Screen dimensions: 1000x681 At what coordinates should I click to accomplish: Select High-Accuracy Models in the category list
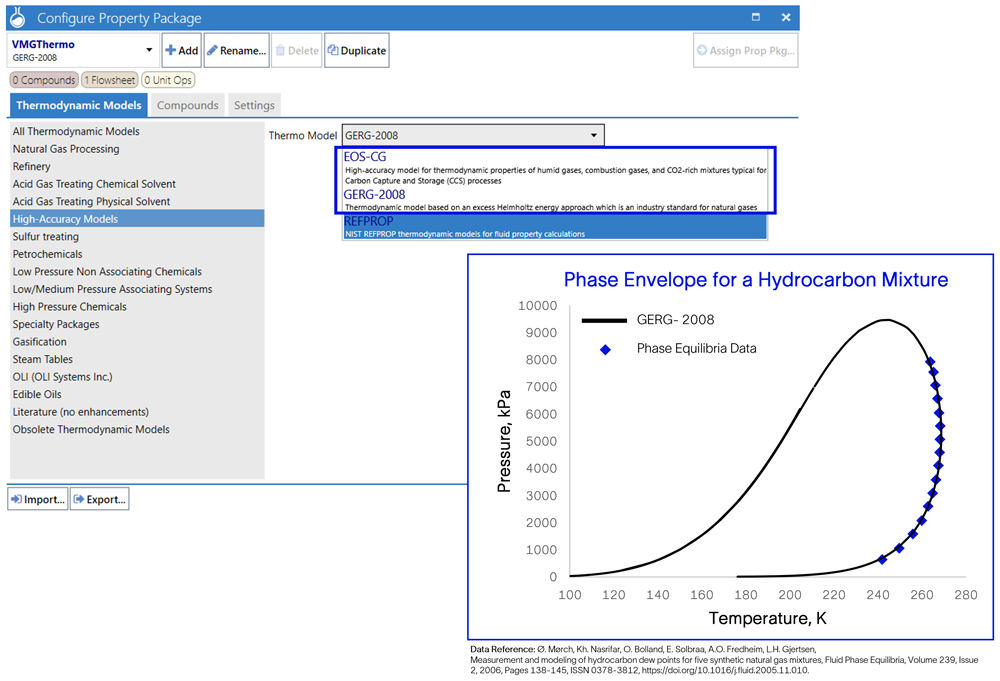pos(65,219)
